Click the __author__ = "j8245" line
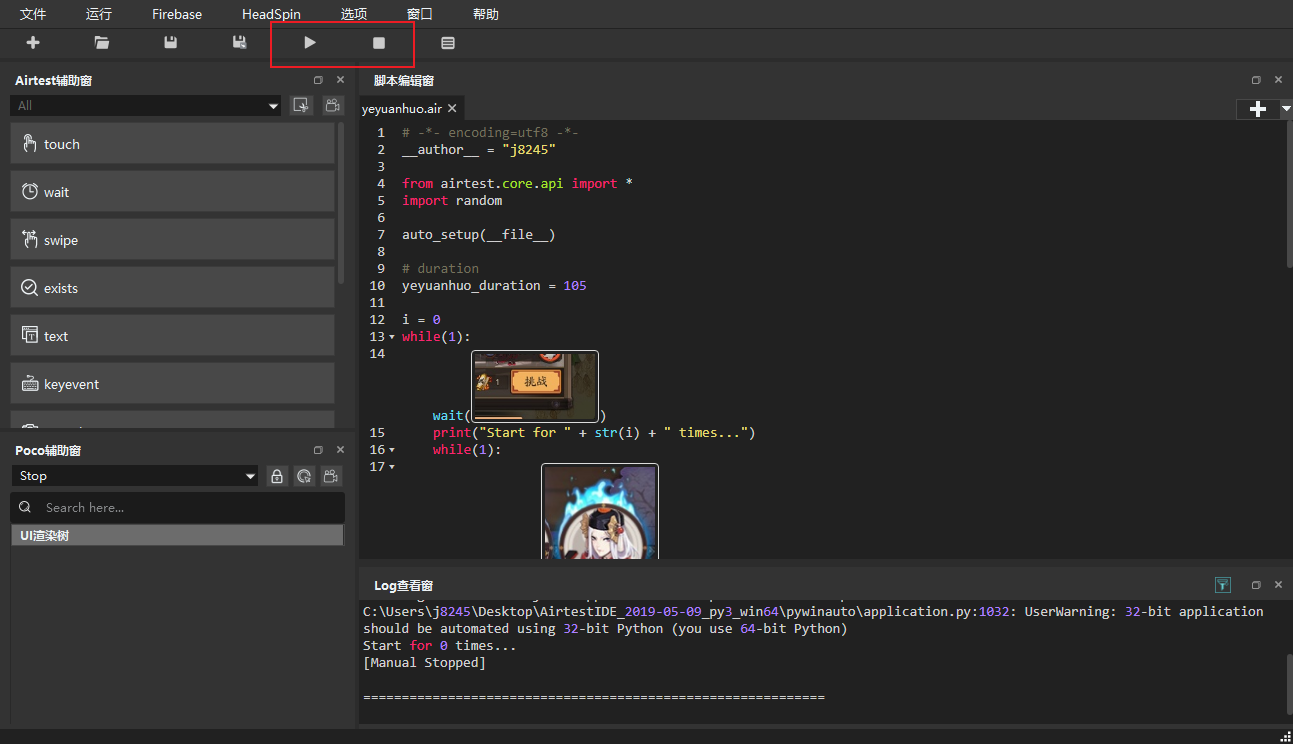1293x744 pixels. (x=478, y=150)
